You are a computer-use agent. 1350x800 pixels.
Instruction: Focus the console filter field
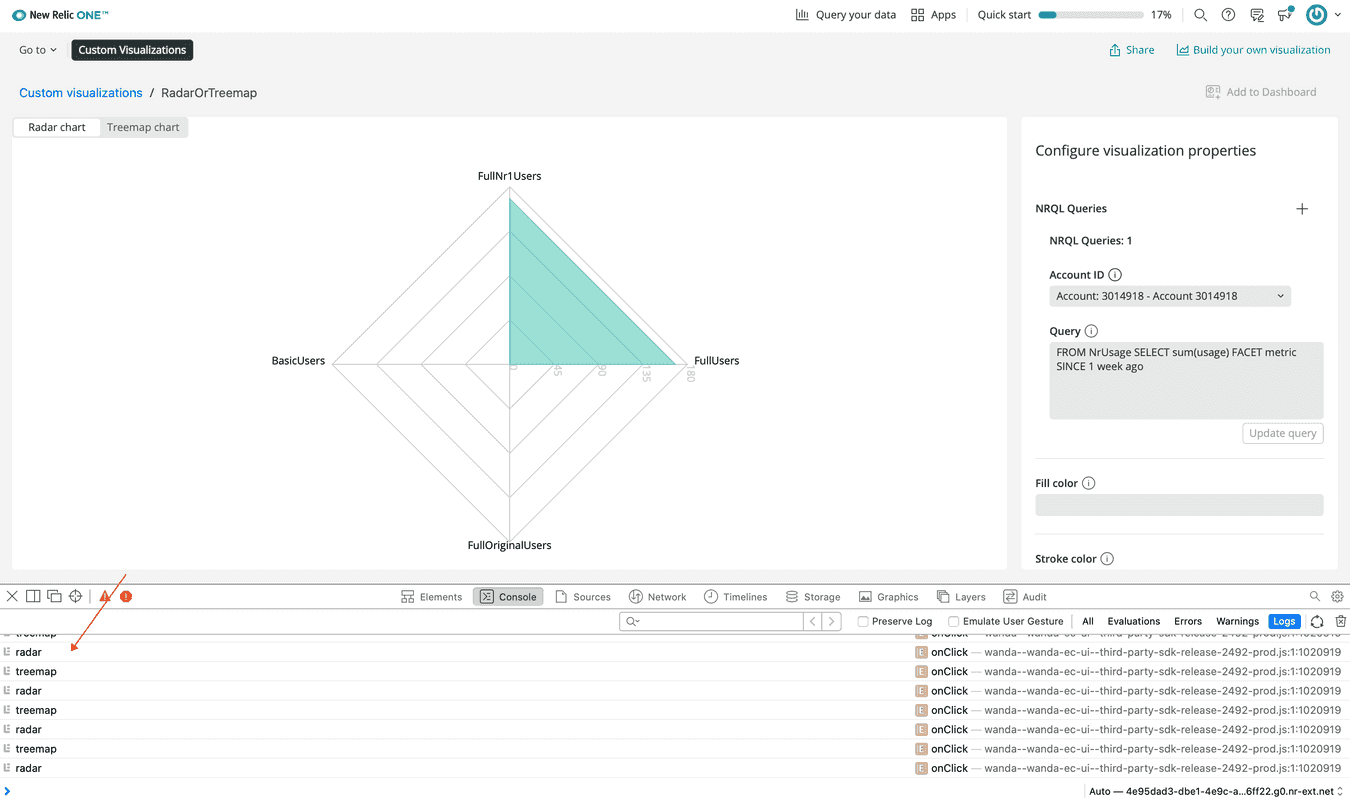(x=712, y=621)
